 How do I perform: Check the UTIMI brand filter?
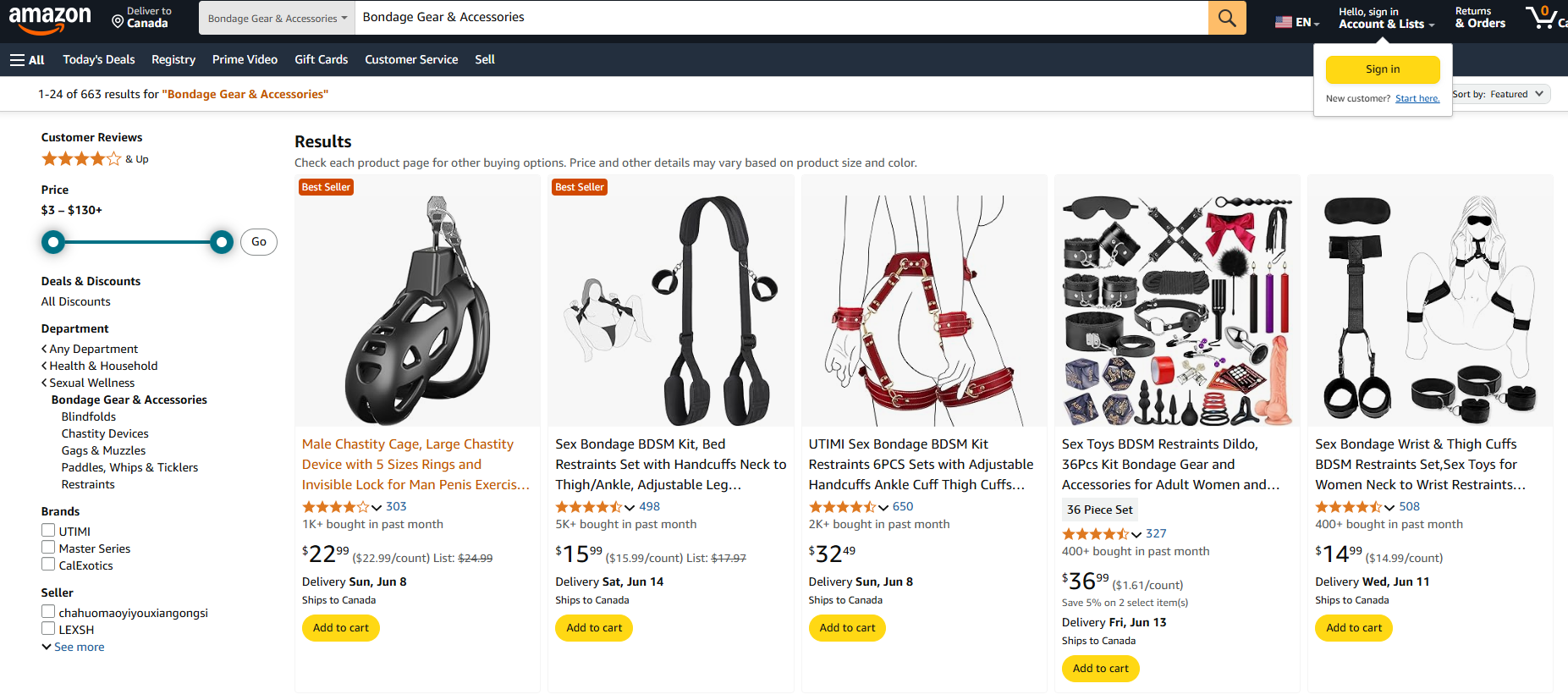[x=48, y=530]
